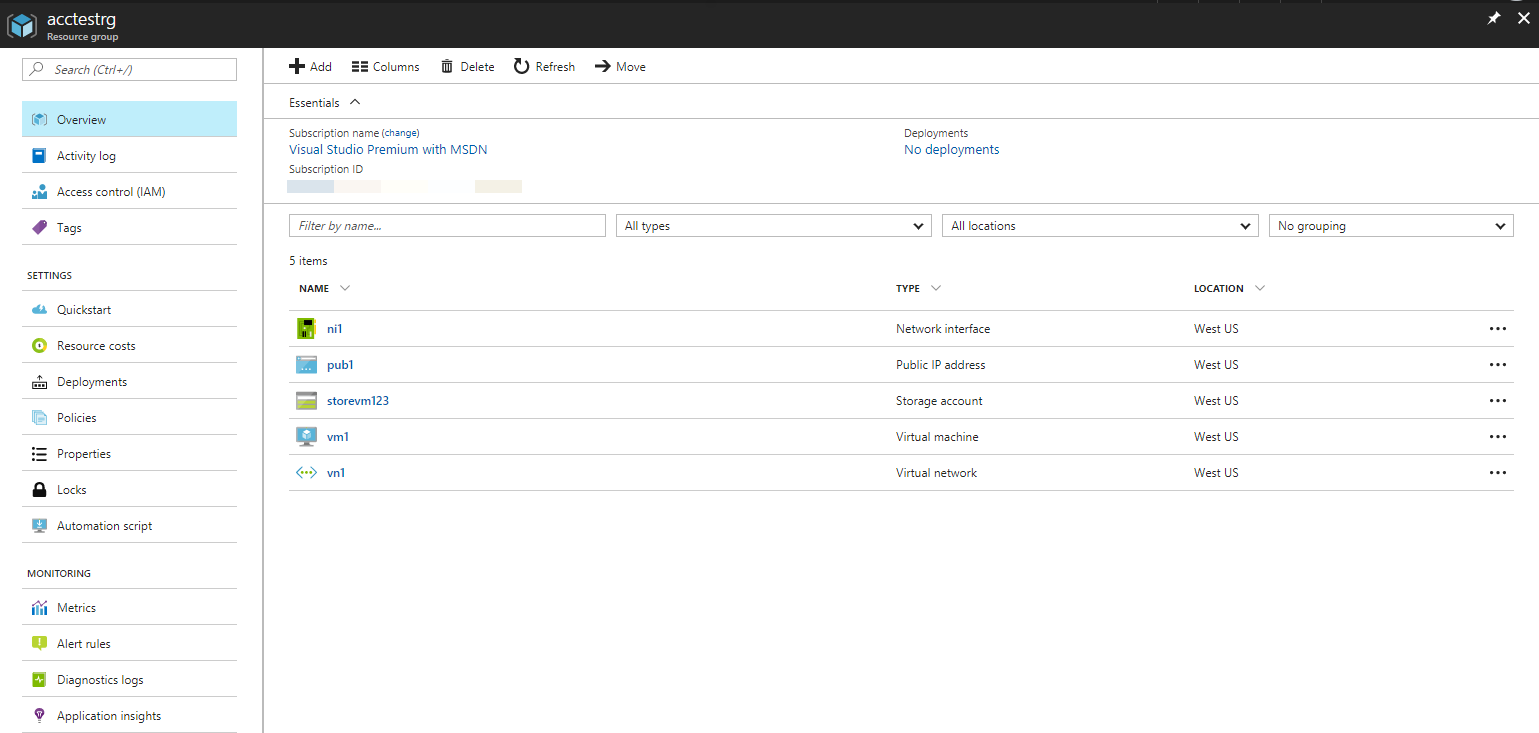This screenshot has height=733, width=1539.
Task: Click the virtual machine icon for vm1
Action: [306, 437]
